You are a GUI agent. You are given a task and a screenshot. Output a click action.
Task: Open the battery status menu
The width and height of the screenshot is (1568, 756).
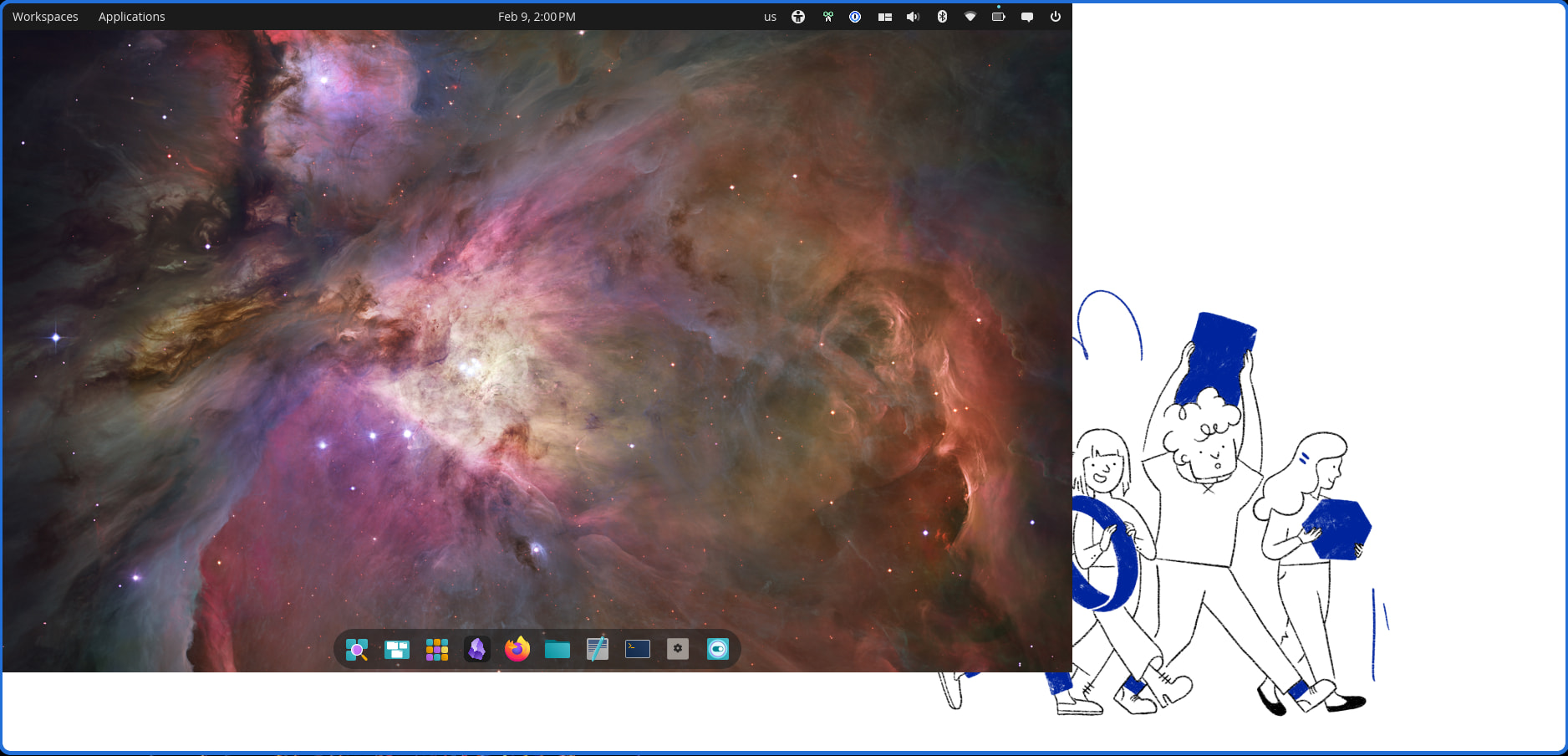pos(998,17)
